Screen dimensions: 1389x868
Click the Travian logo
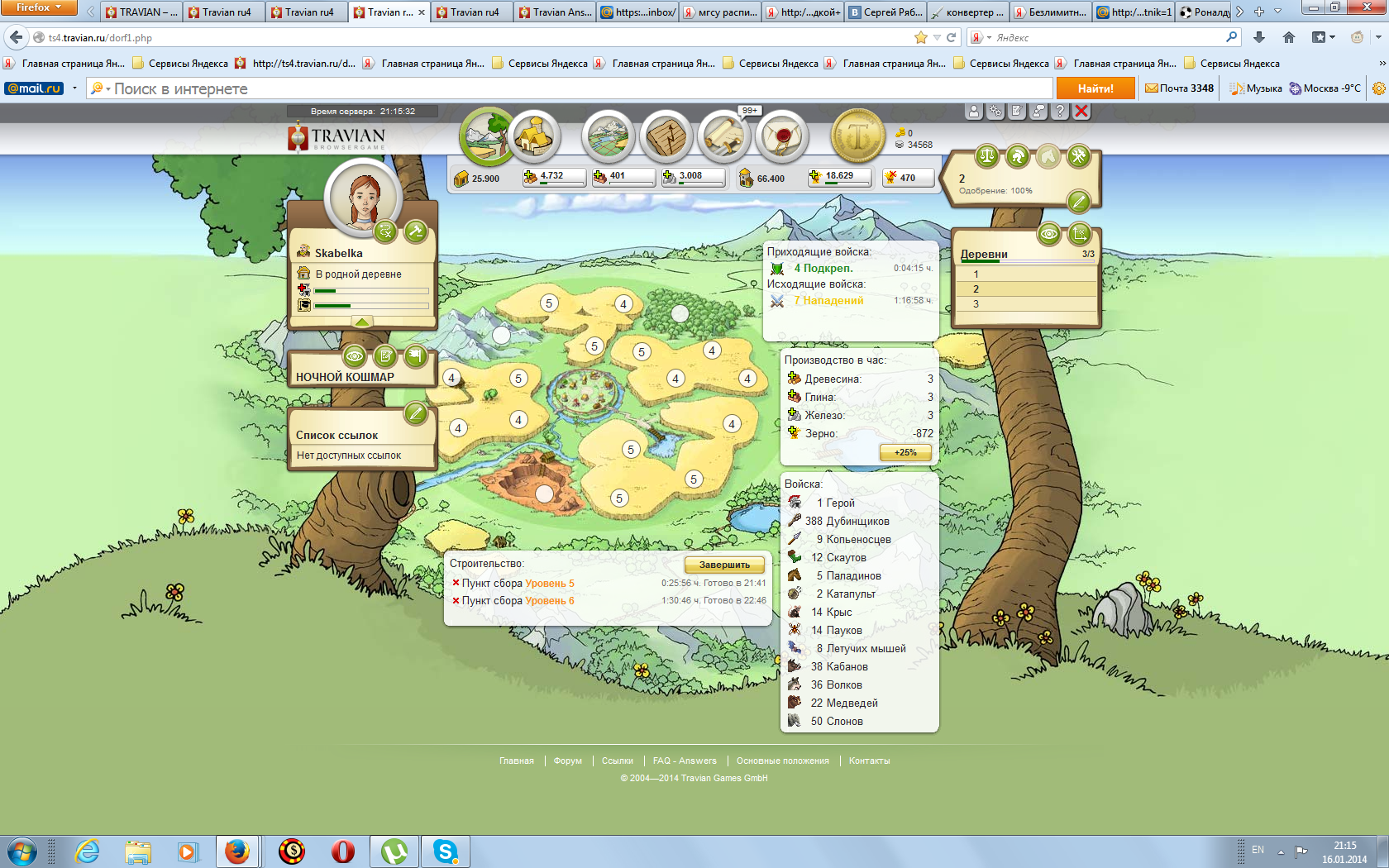337,137
